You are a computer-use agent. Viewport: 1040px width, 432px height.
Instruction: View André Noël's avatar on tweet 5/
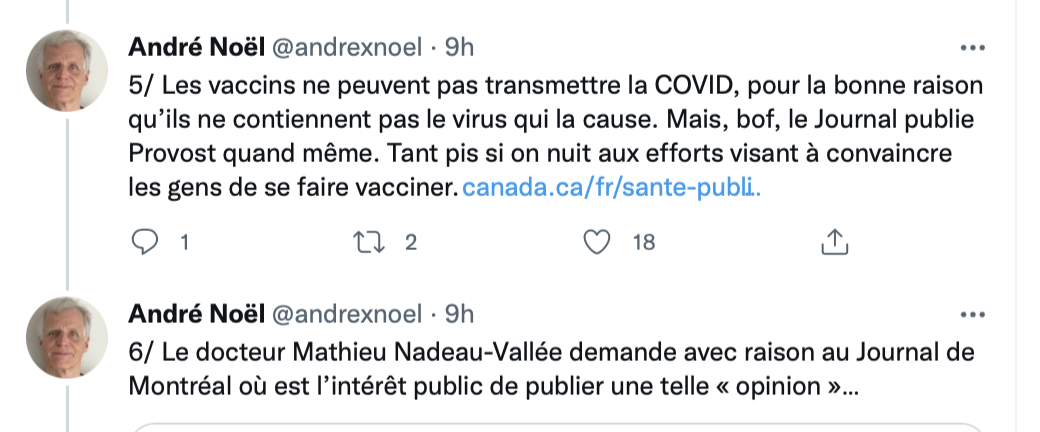[x=67, y=70]
